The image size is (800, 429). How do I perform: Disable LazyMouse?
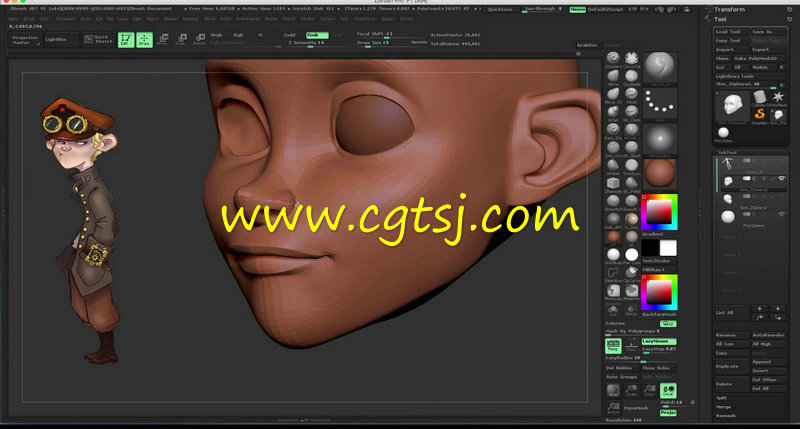(659, 341)
